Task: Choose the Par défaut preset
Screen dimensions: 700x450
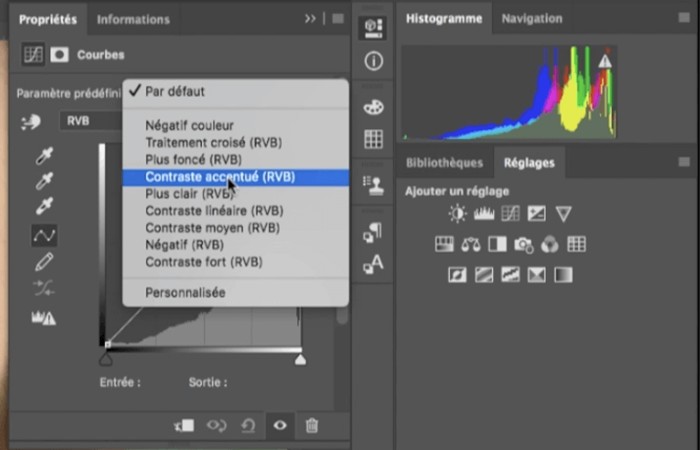Action: [x=236, y=92]
